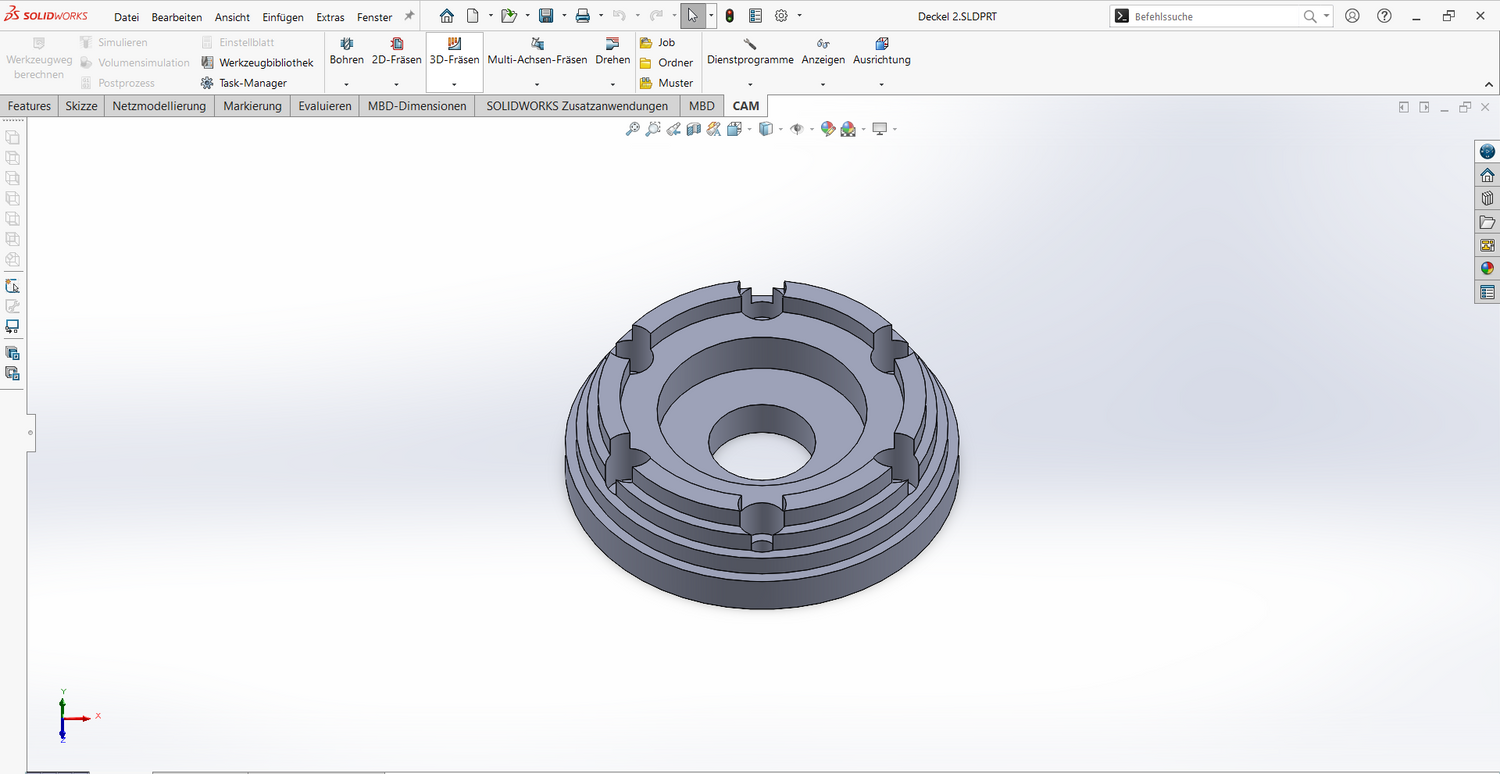Image resolution: width=1500 pixels, height=774 pixels.
Task: Click into the Befehlssuche search field
Action: (x=1215, y=17)
